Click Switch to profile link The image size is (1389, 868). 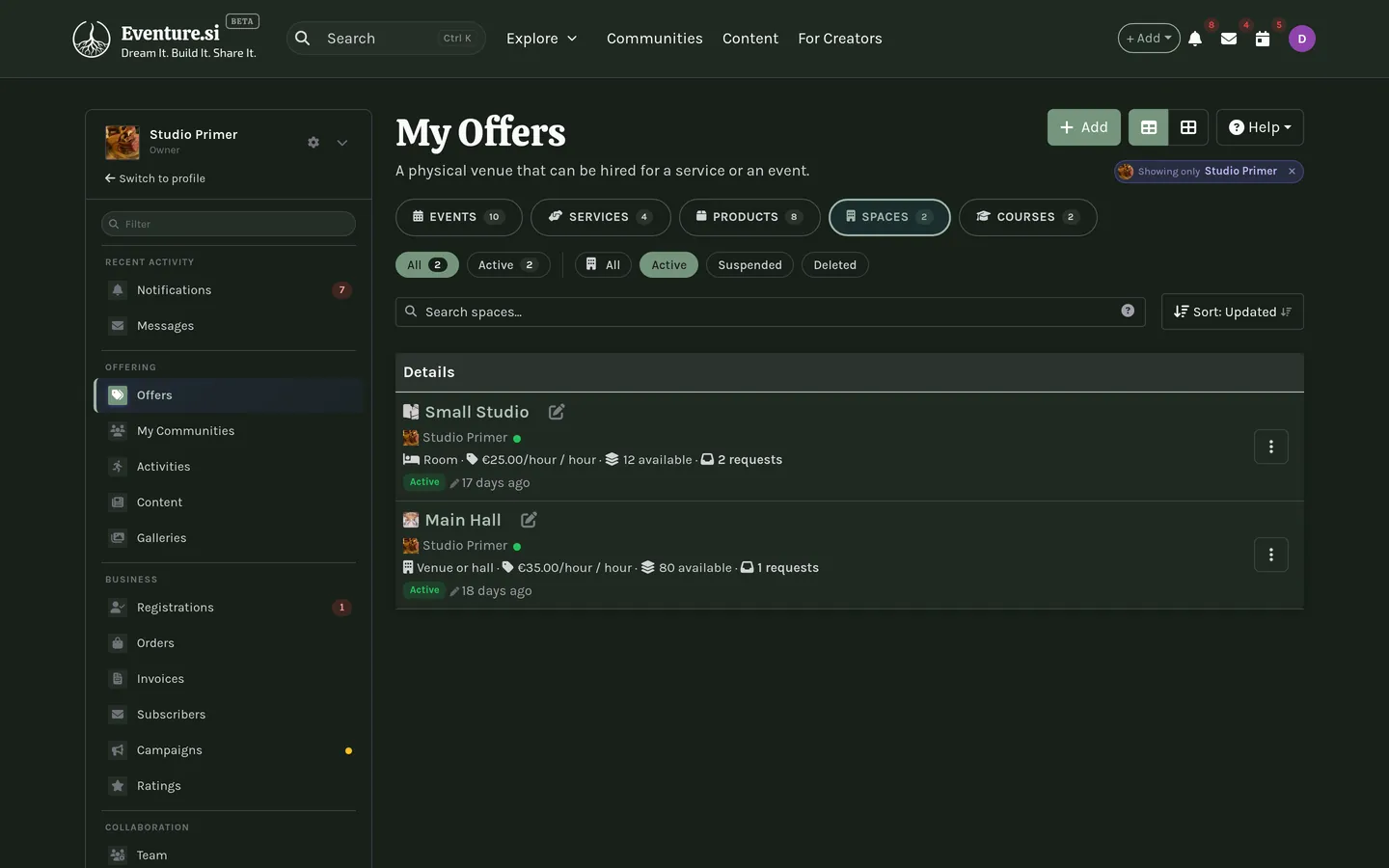click(155, 178)
